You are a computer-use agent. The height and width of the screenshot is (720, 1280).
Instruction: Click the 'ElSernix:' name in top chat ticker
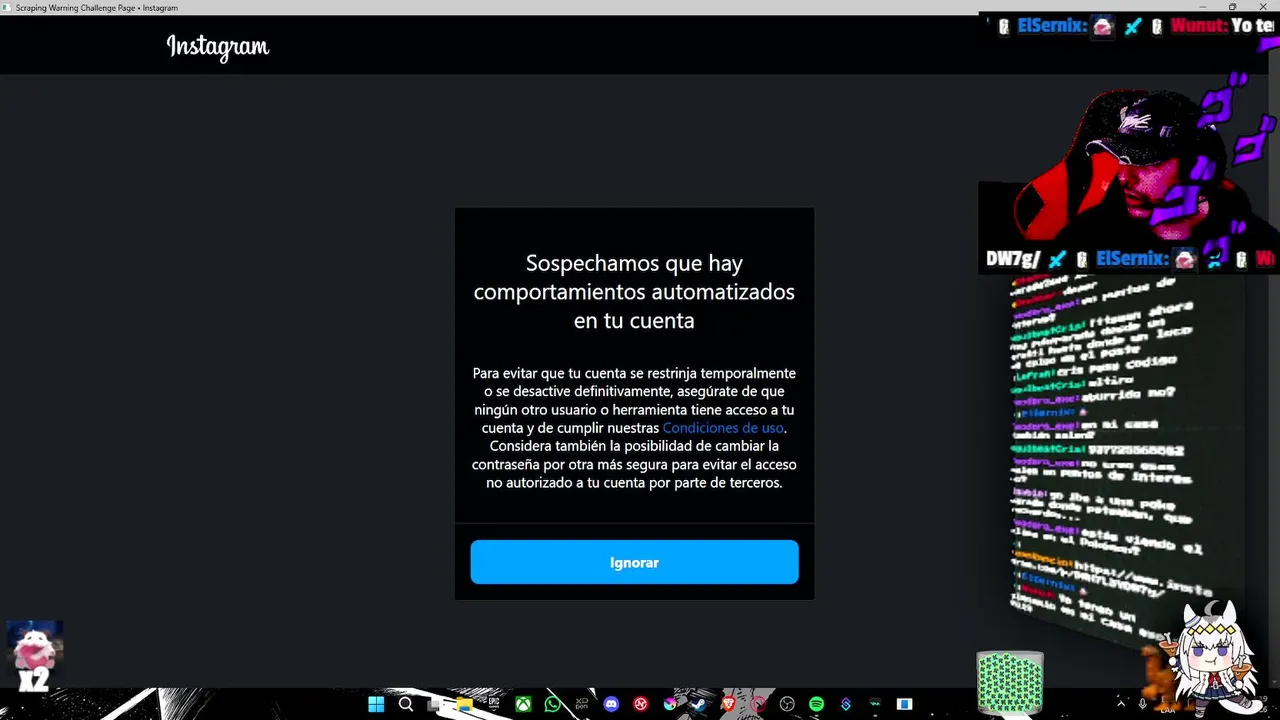[1052, 27]
